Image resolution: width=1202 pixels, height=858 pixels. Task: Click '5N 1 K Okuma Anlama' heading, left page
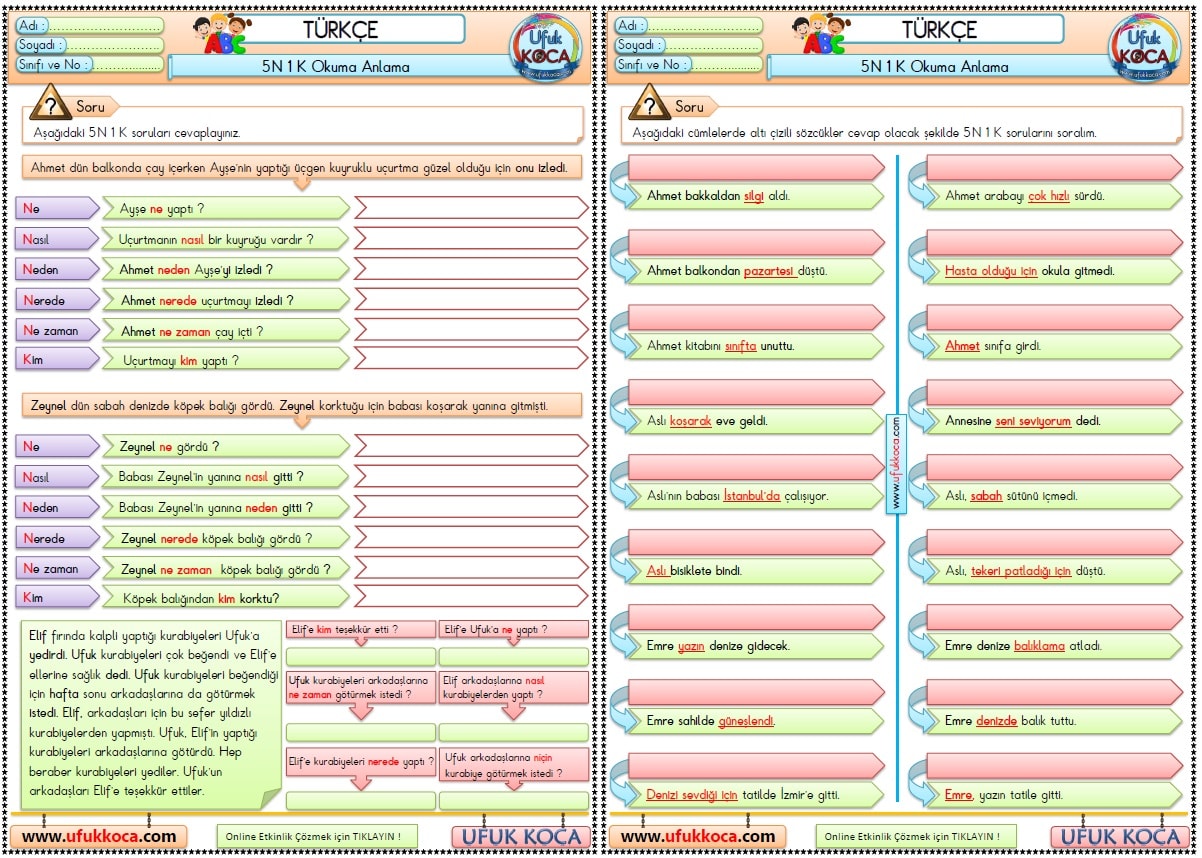click(336, 67)
